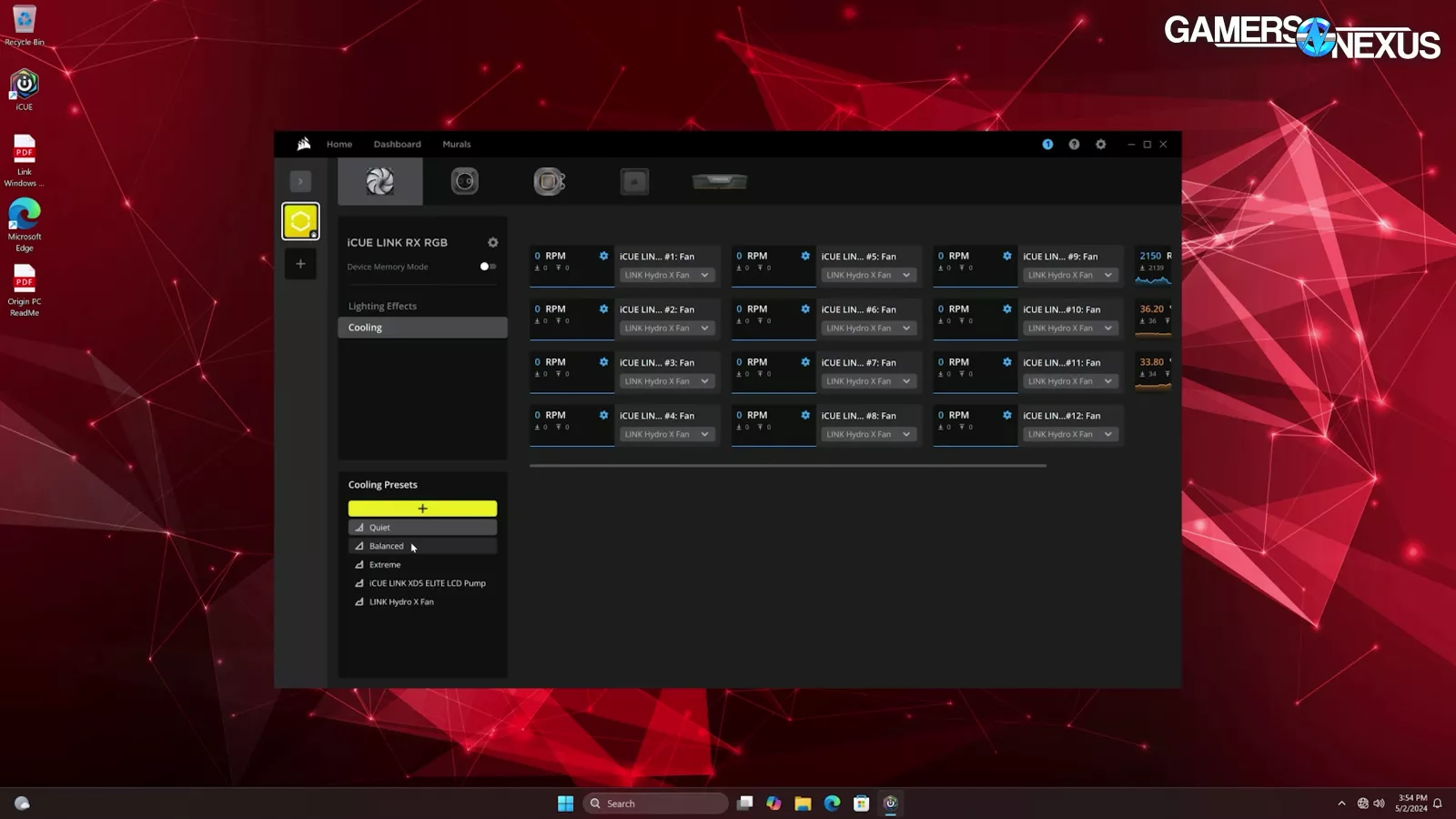This screenshot has width=1456, height=819.
Task: Open fan #12 preset dropdown
Action: [1070, 435]
